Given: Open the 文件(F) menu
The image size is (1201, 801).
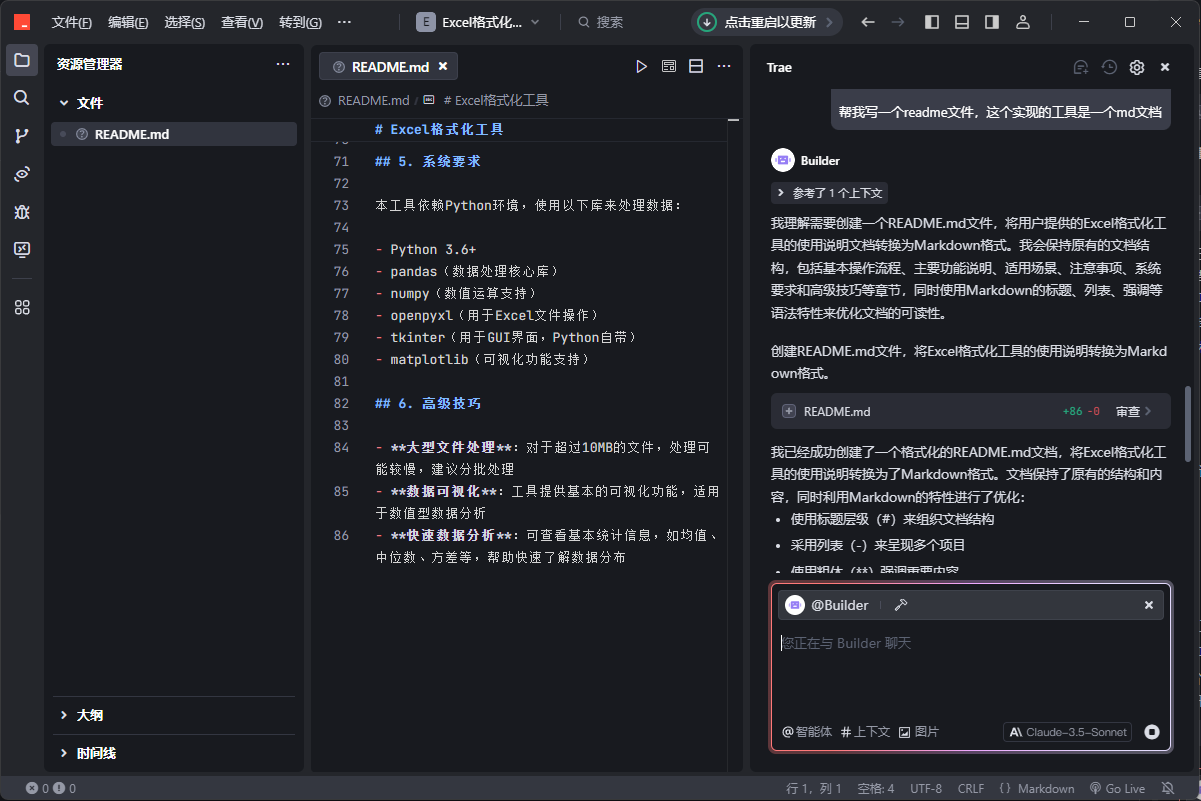Looking at the screenshot, I should (71, 22).
